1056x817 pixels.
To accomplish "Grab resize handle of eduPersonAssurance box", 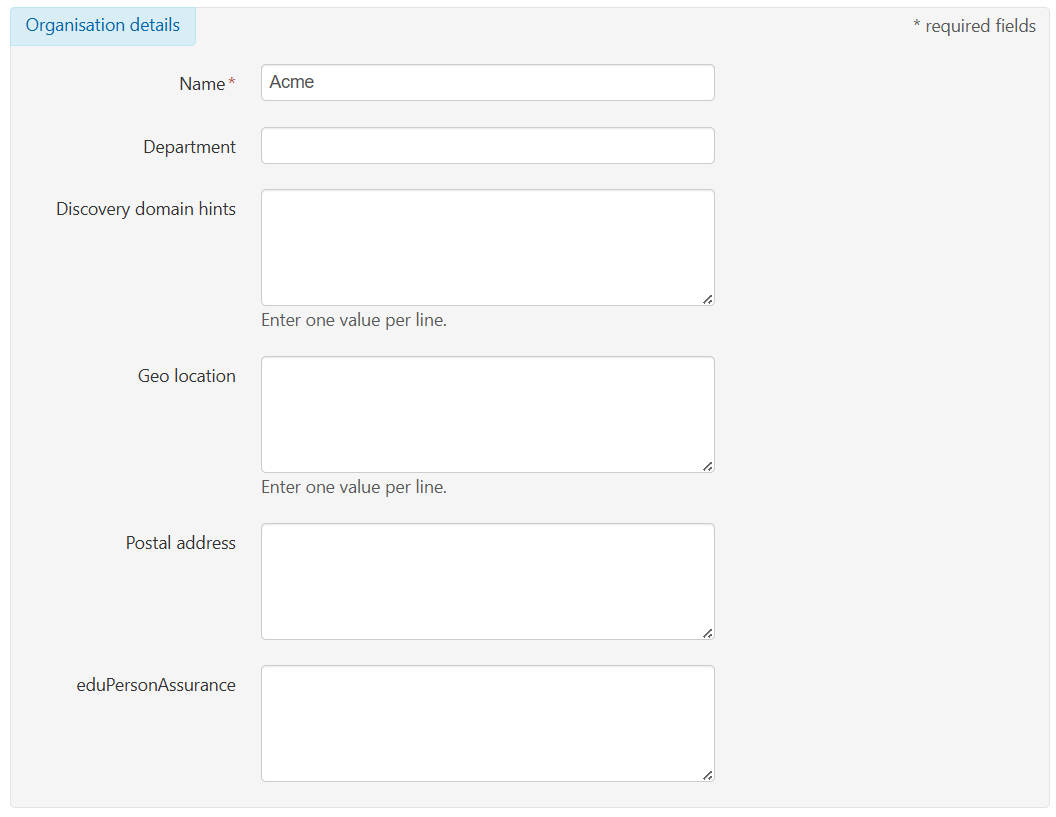I will pos(708,776).
